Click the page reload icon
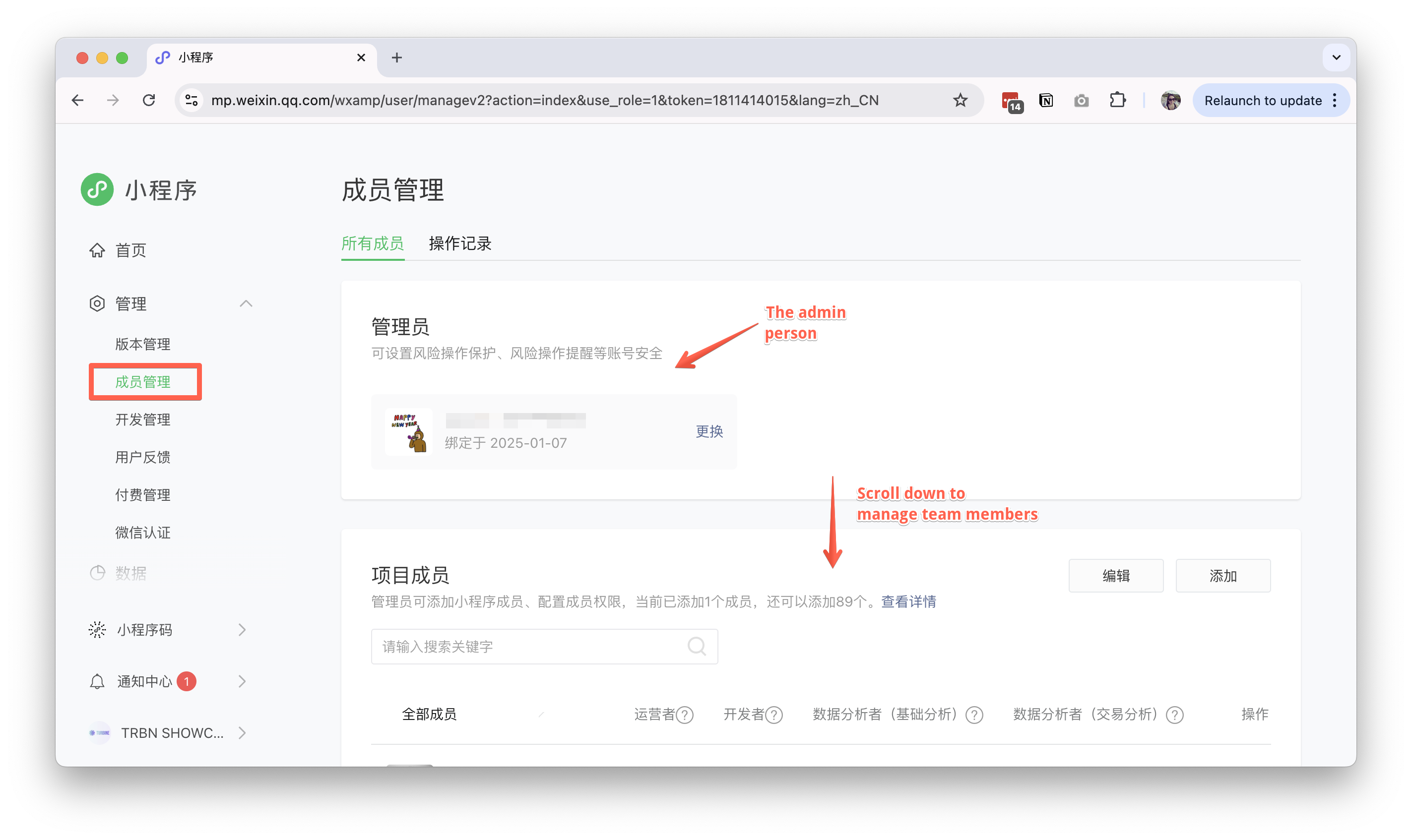 (149, 100)
